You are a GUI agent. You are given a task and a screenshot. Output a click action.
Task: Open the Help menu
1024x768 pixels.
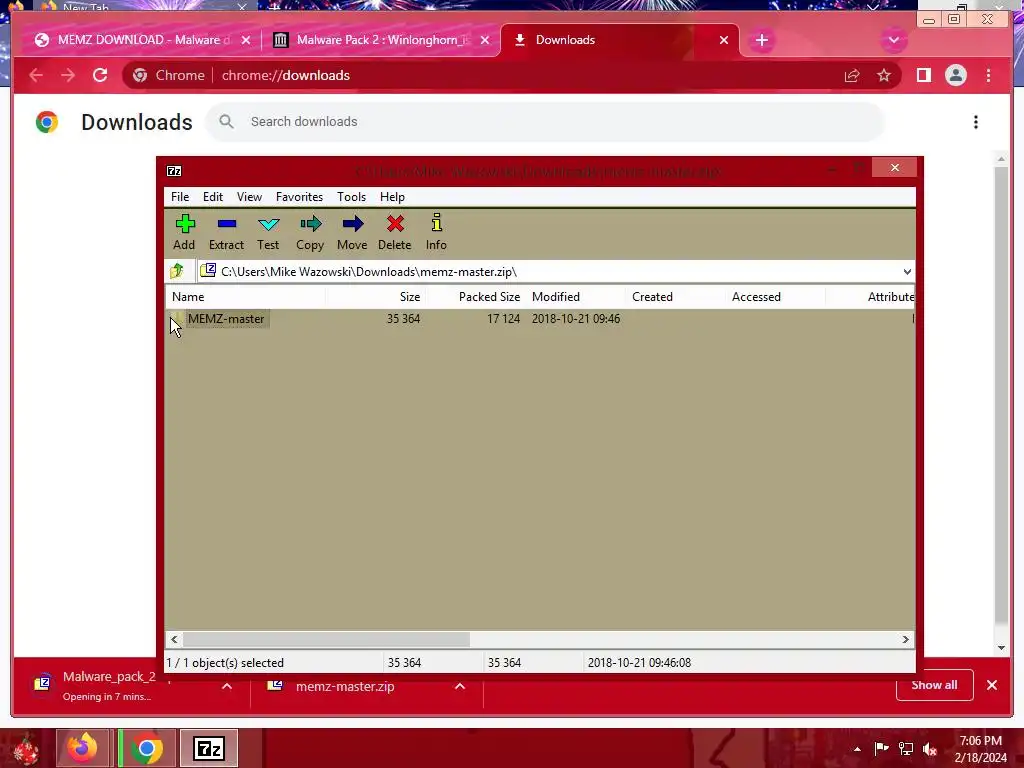[392, 197]
